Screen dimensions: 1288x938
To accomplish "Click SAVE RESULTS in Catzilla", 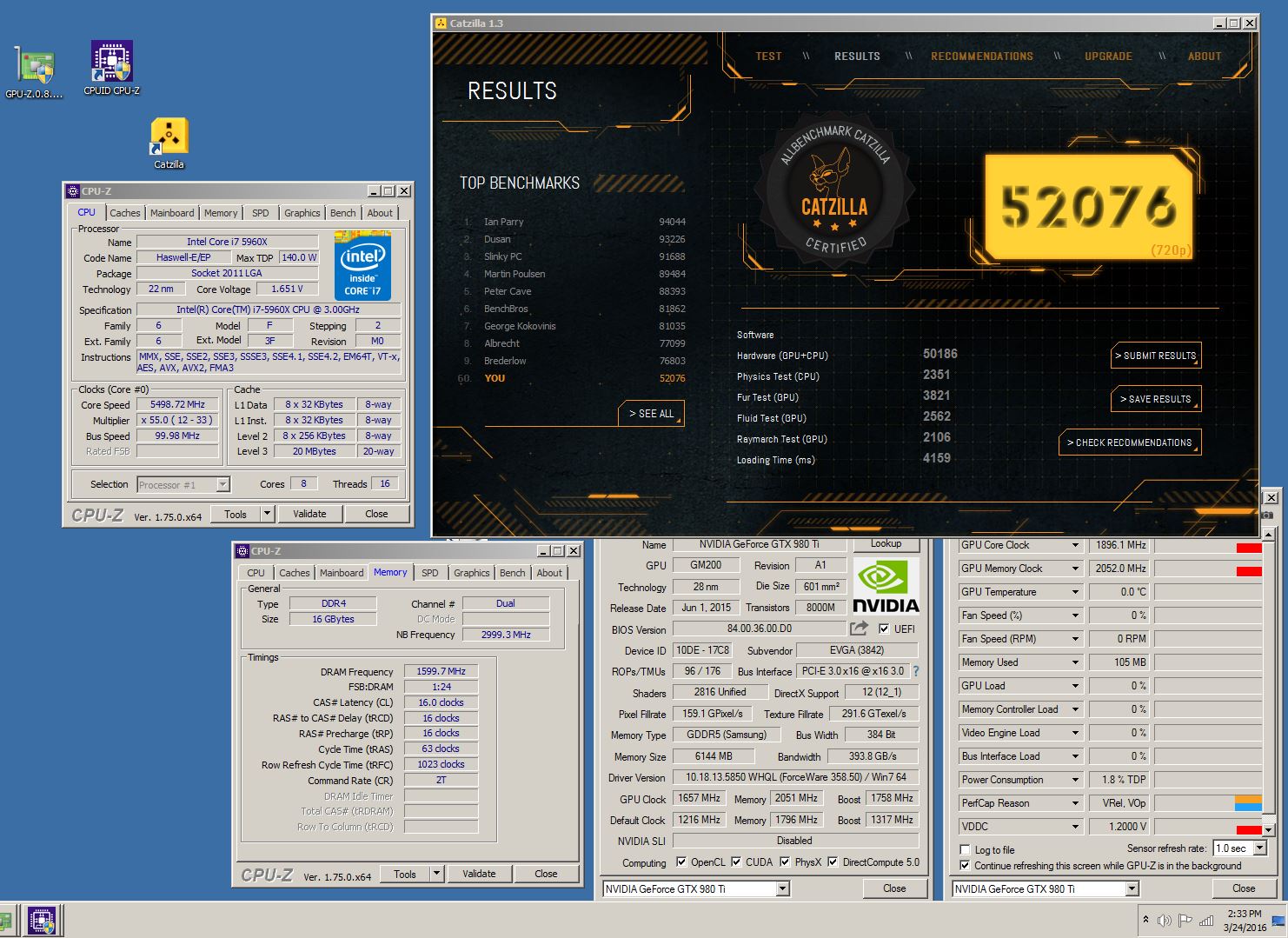I will [1156, 399].
